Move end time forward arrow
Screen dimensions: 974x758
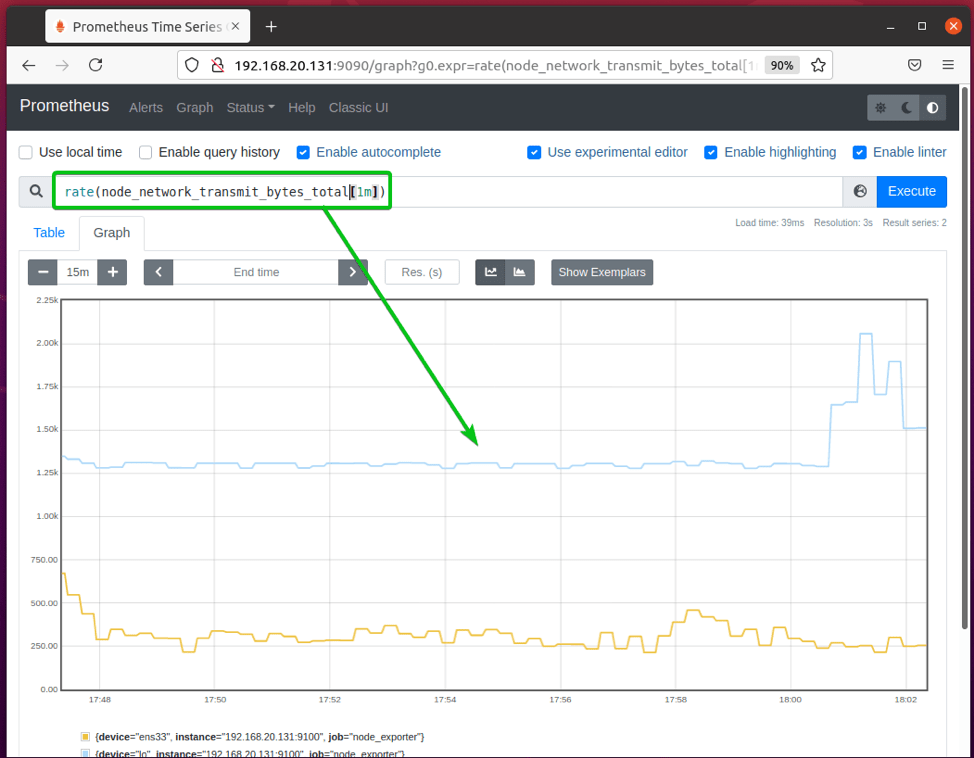(x=353, y=272)
